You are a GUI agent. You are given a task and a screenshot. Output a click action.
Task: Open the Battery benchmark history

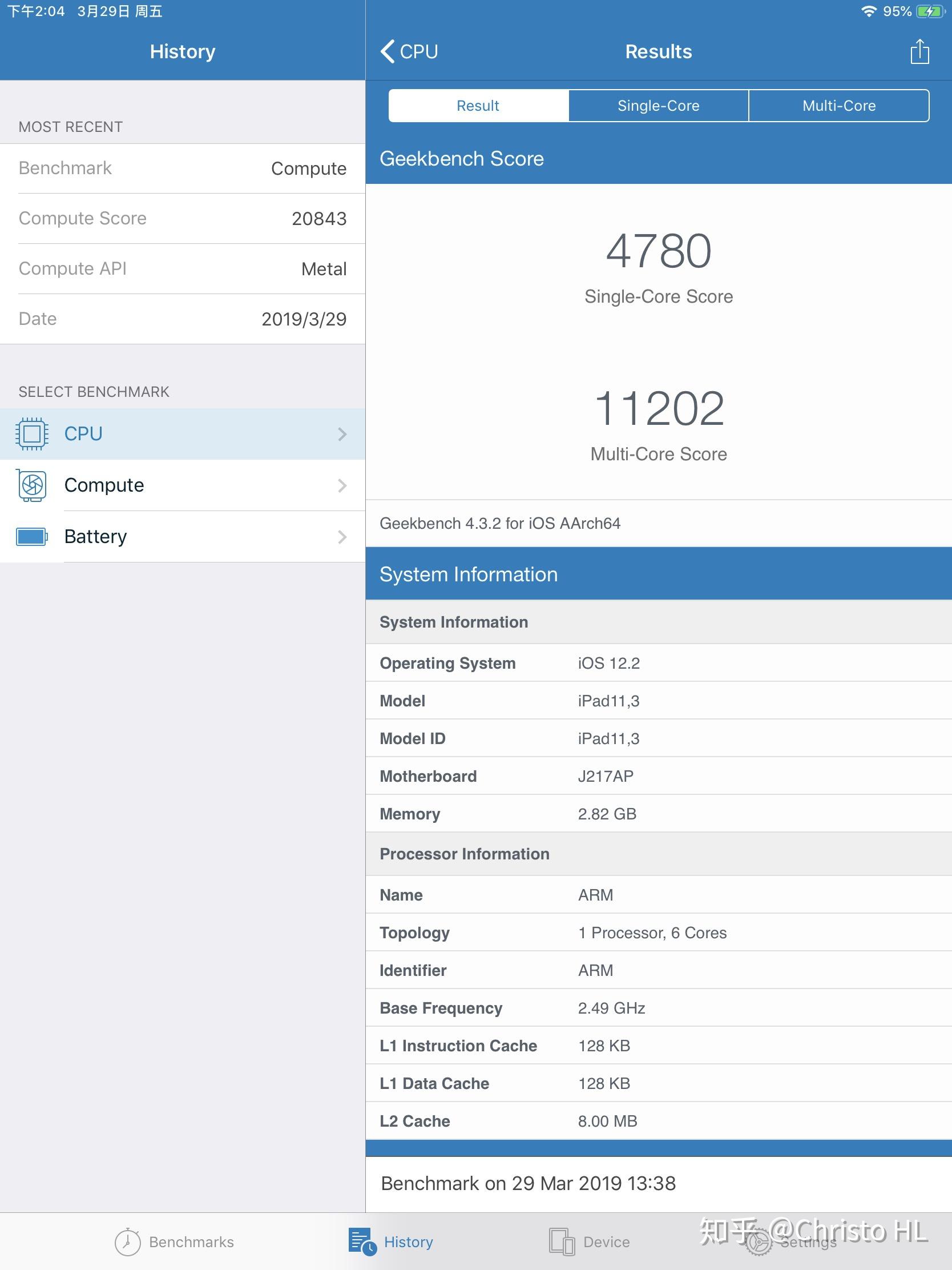click(183, 537)
